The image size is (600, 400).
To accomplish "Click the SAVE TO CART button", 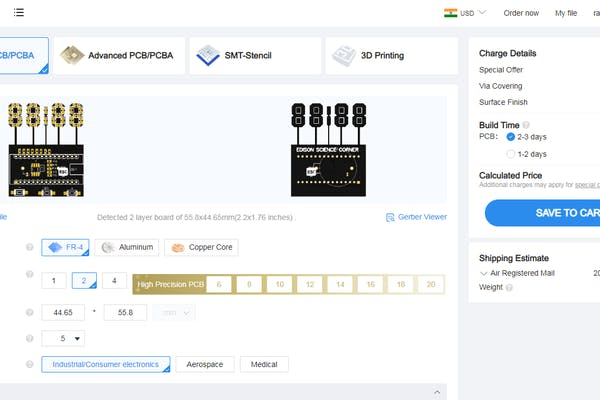I will point(542,213).
